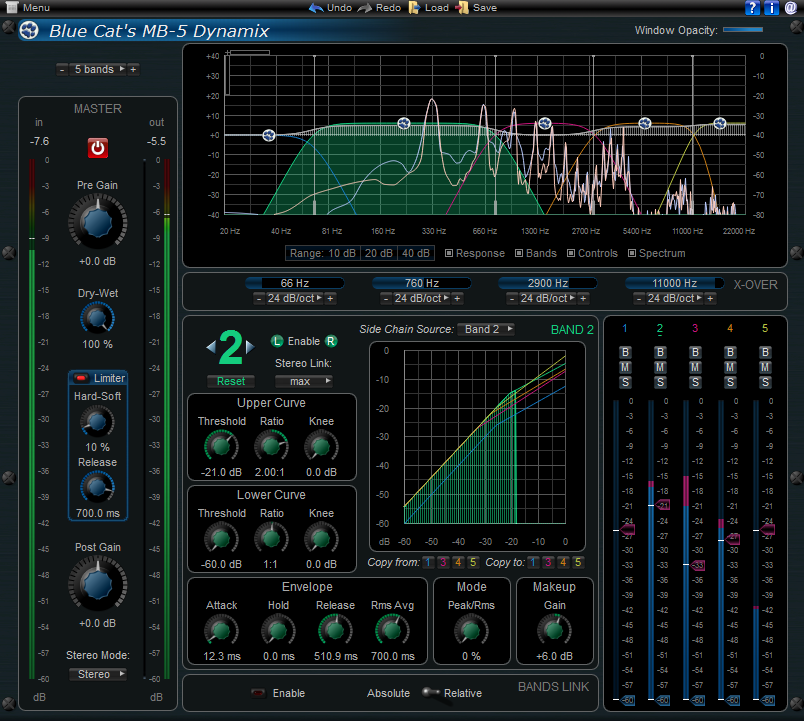Viewport: 804px width, 721px height.
Task: Mute band 1 with its M button
Action: [x=625, y=368]
